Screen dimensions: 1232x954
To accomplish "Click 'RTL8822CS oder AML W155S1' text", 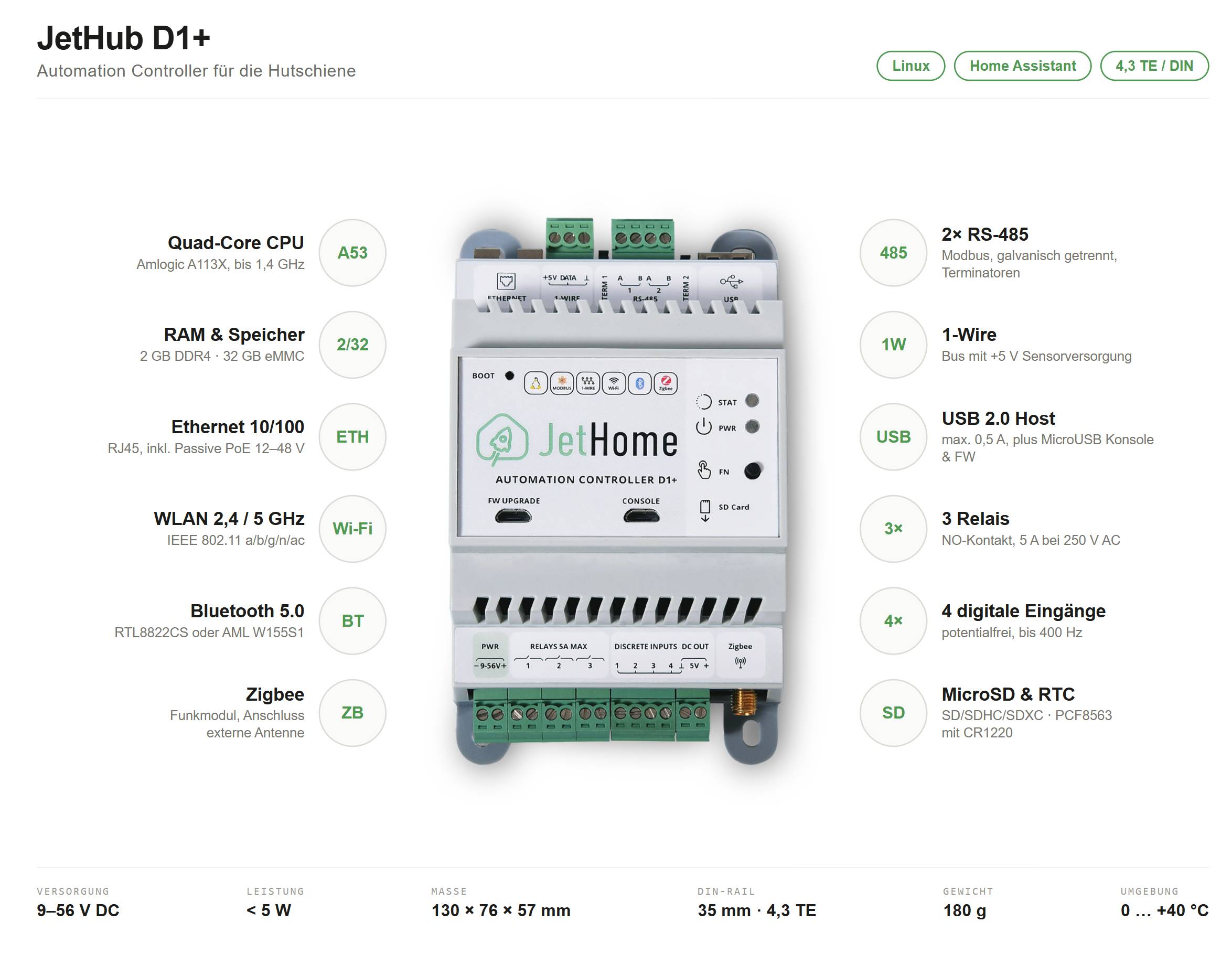I will [x=209, y=633].
